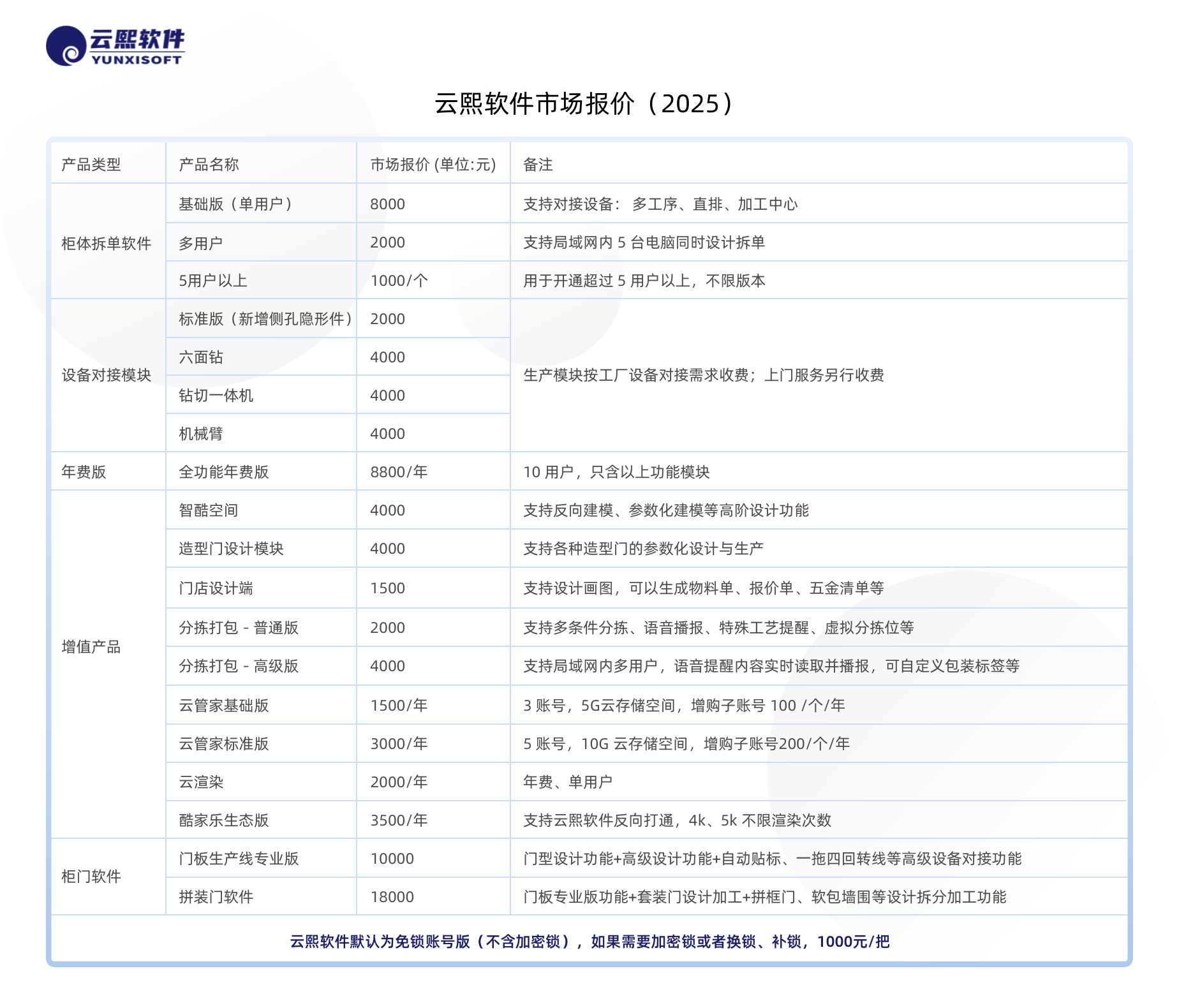Click the 4000 price for 机械臂
Screen dimensions: 1179x1008
(388, 434)
